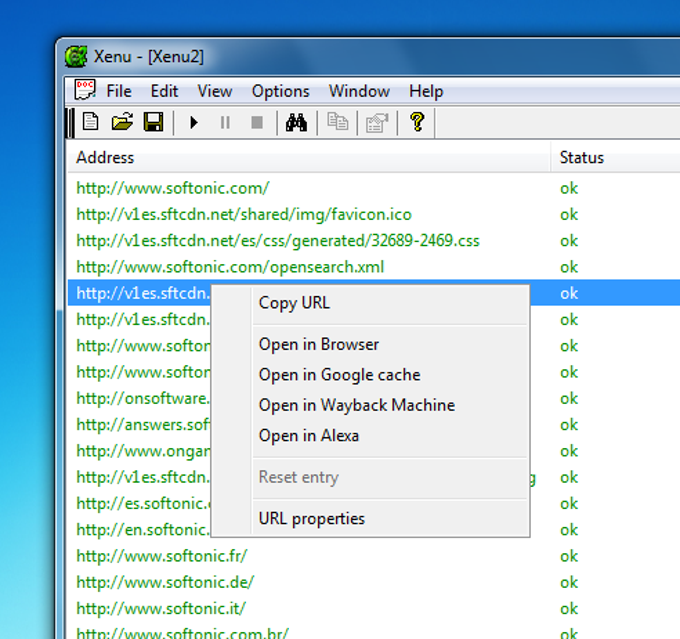Viewport: 680px width, 639px height.
Task: Click the greyed Reset entry item
Action: click(369, 477)
